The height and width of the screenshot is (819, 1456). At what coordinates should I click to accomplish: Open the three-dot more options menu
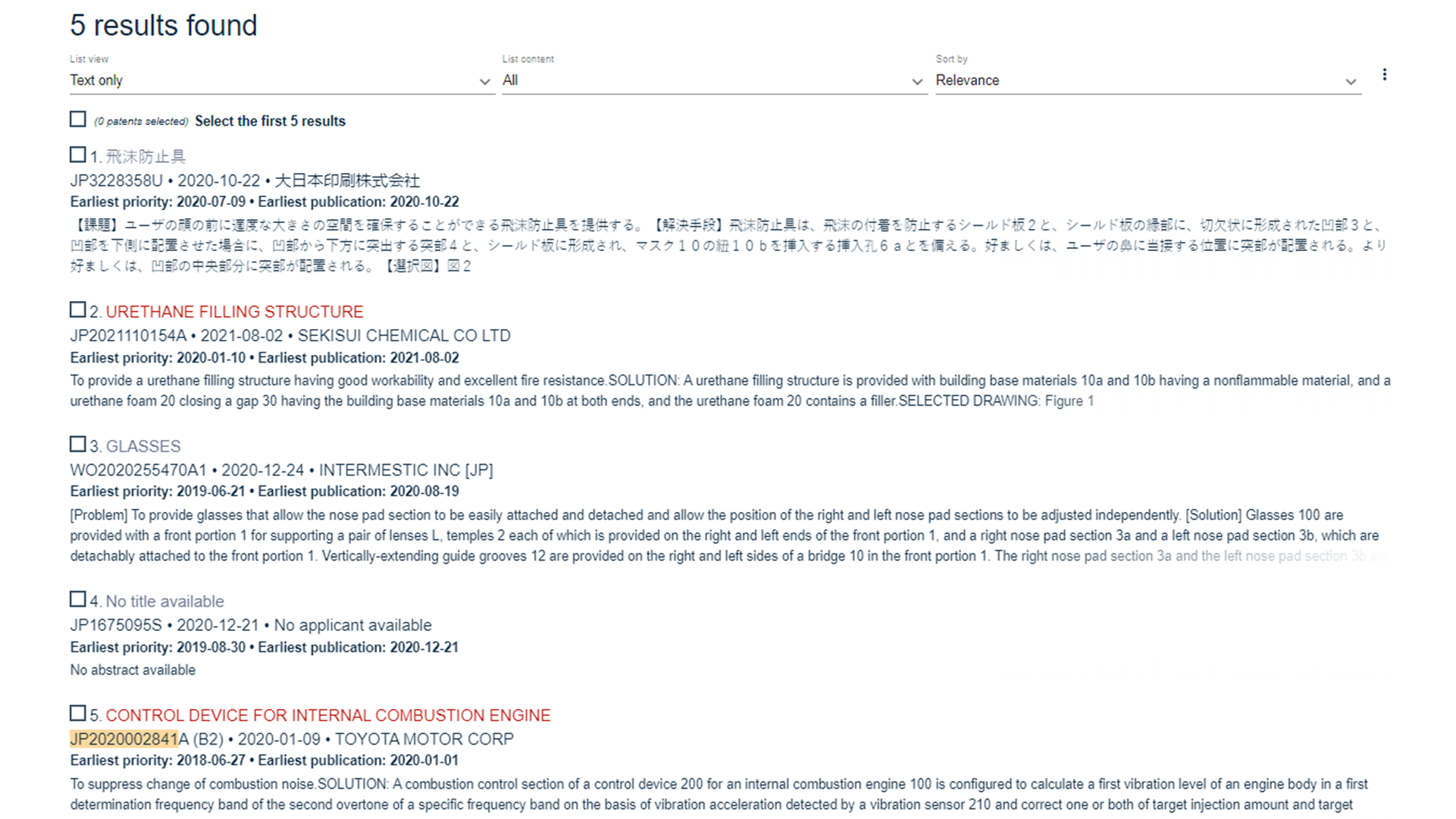pos(1384,74)
